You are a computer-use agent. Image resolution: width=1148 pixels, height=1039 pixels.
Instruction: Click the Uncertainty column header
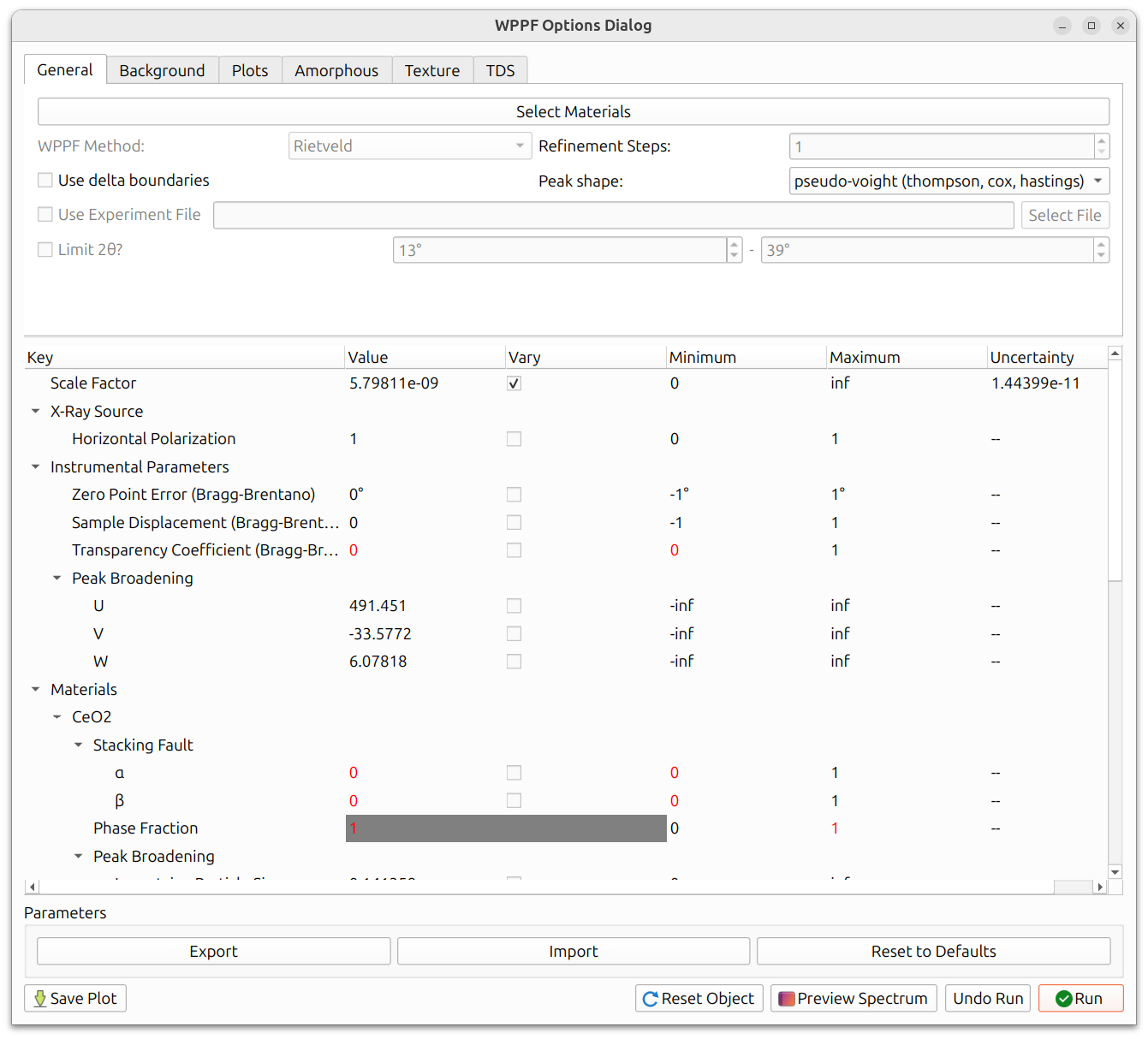(x=1047, y=358)
